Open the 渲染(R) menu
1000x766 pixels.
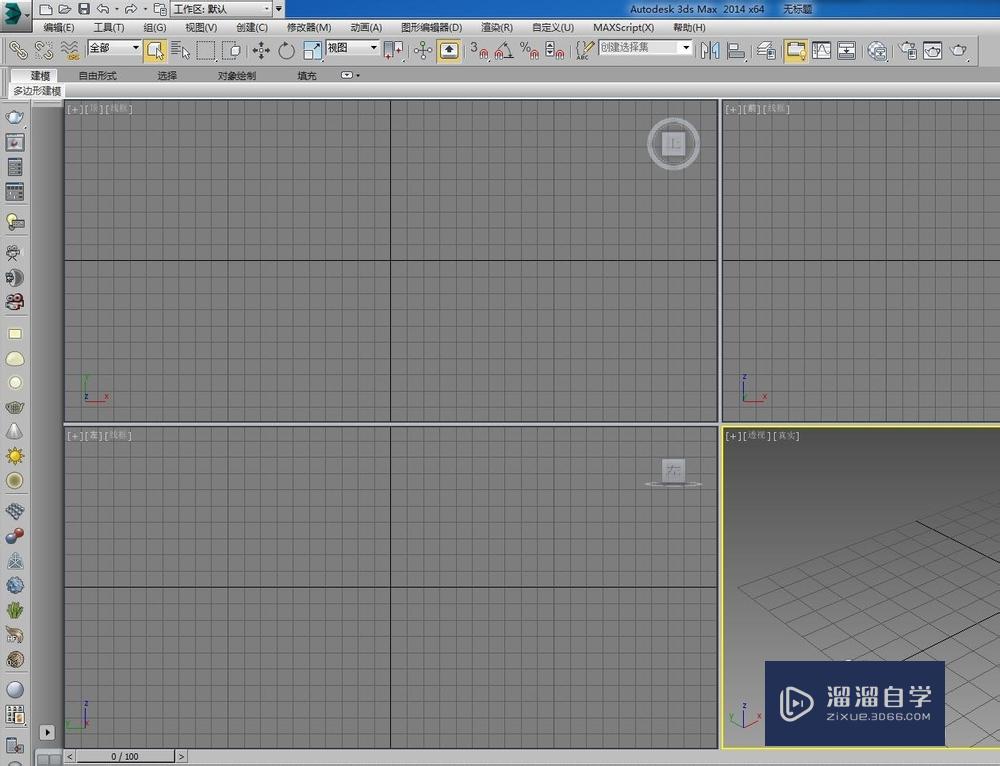(496, 27)
